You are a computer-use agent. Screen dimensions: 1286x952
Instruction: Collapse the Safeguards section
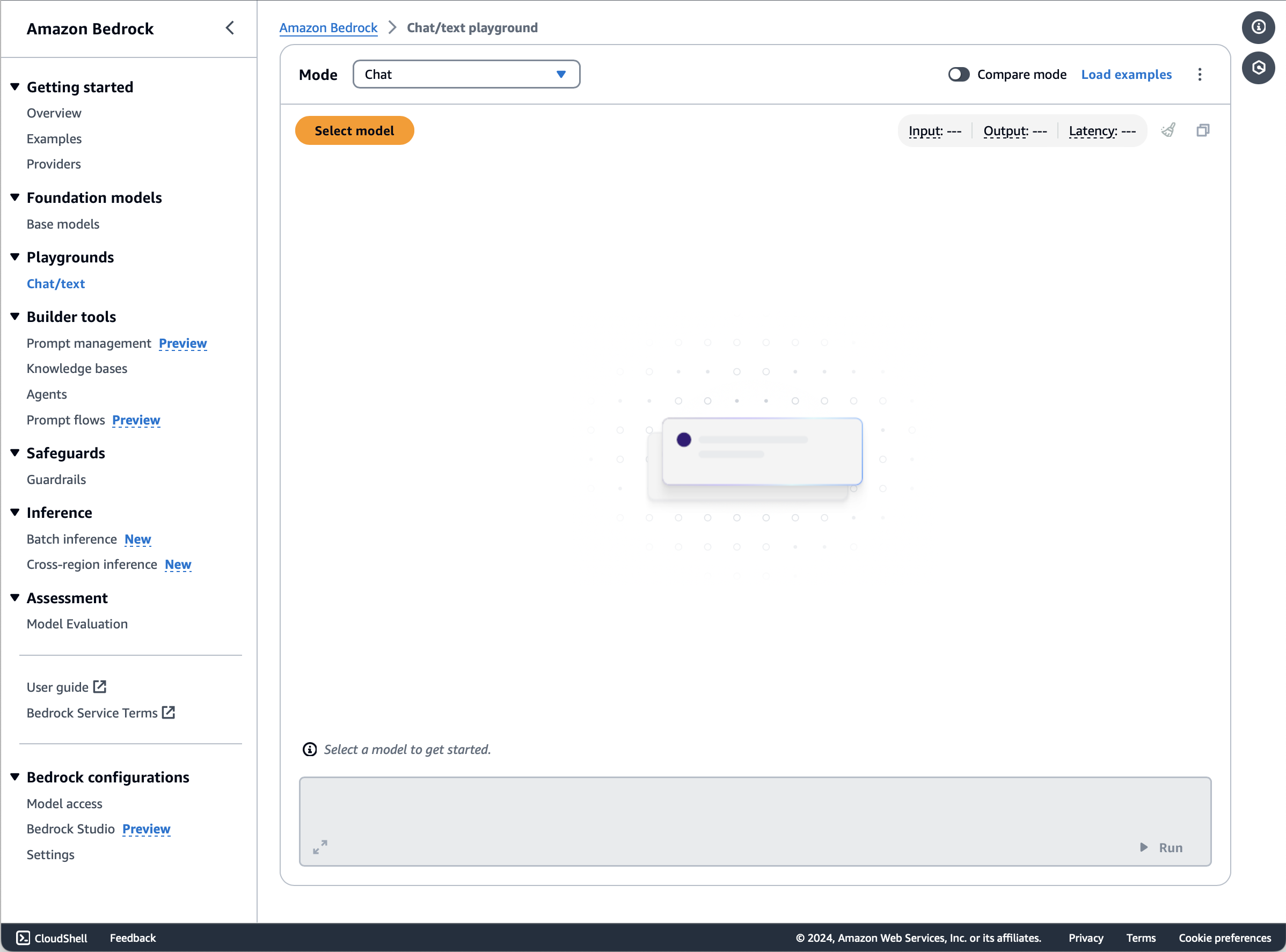pos(15,453)
